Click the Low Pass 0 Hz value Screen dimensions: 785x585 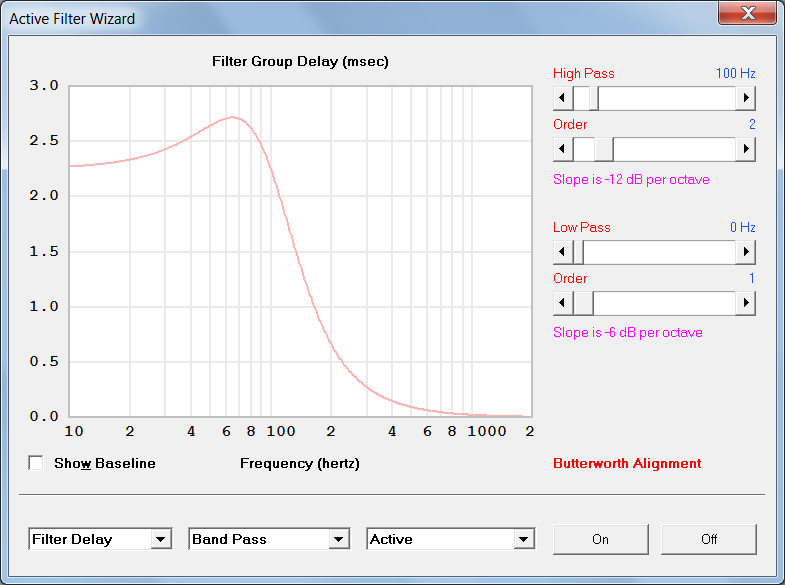[x=742, y=227]
